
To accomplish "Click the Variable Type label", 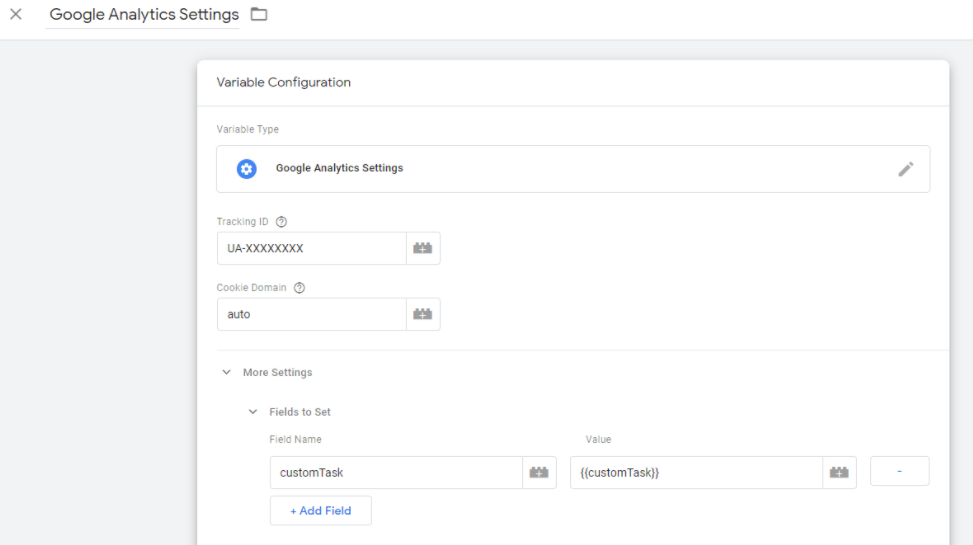I will coord(248,129).
